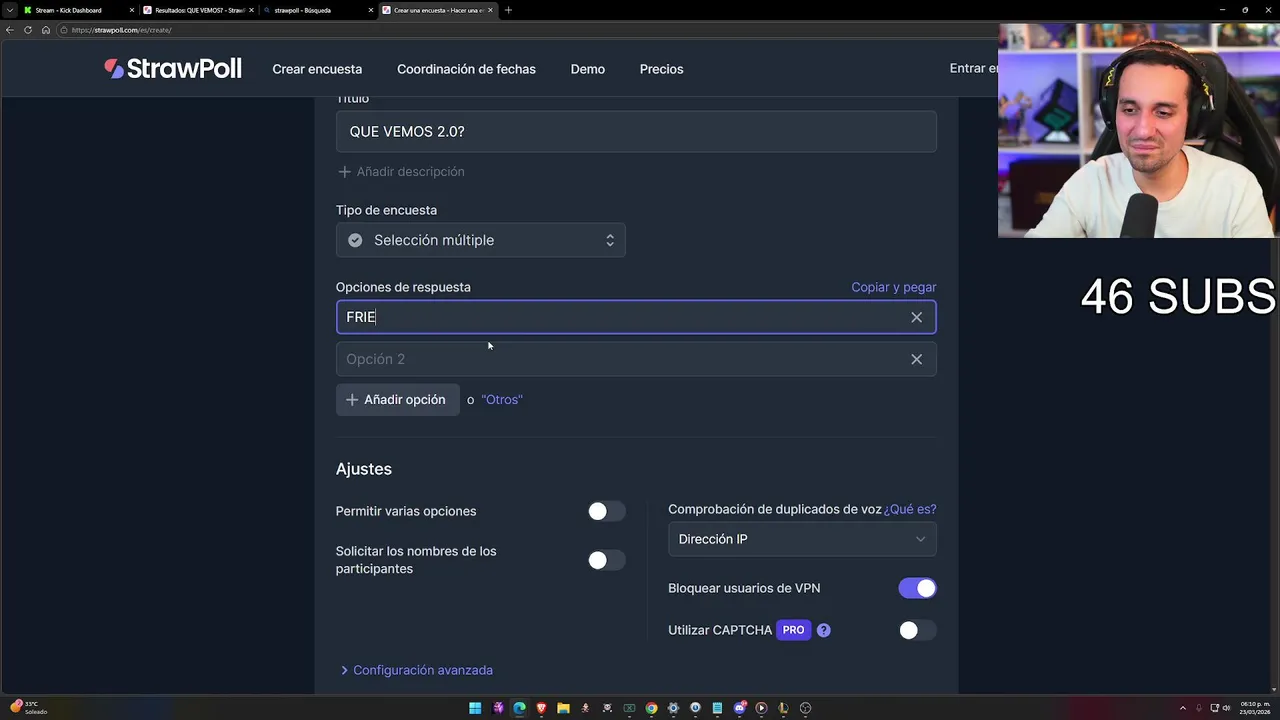Click Copiar y pegar link

pos(894,287)
